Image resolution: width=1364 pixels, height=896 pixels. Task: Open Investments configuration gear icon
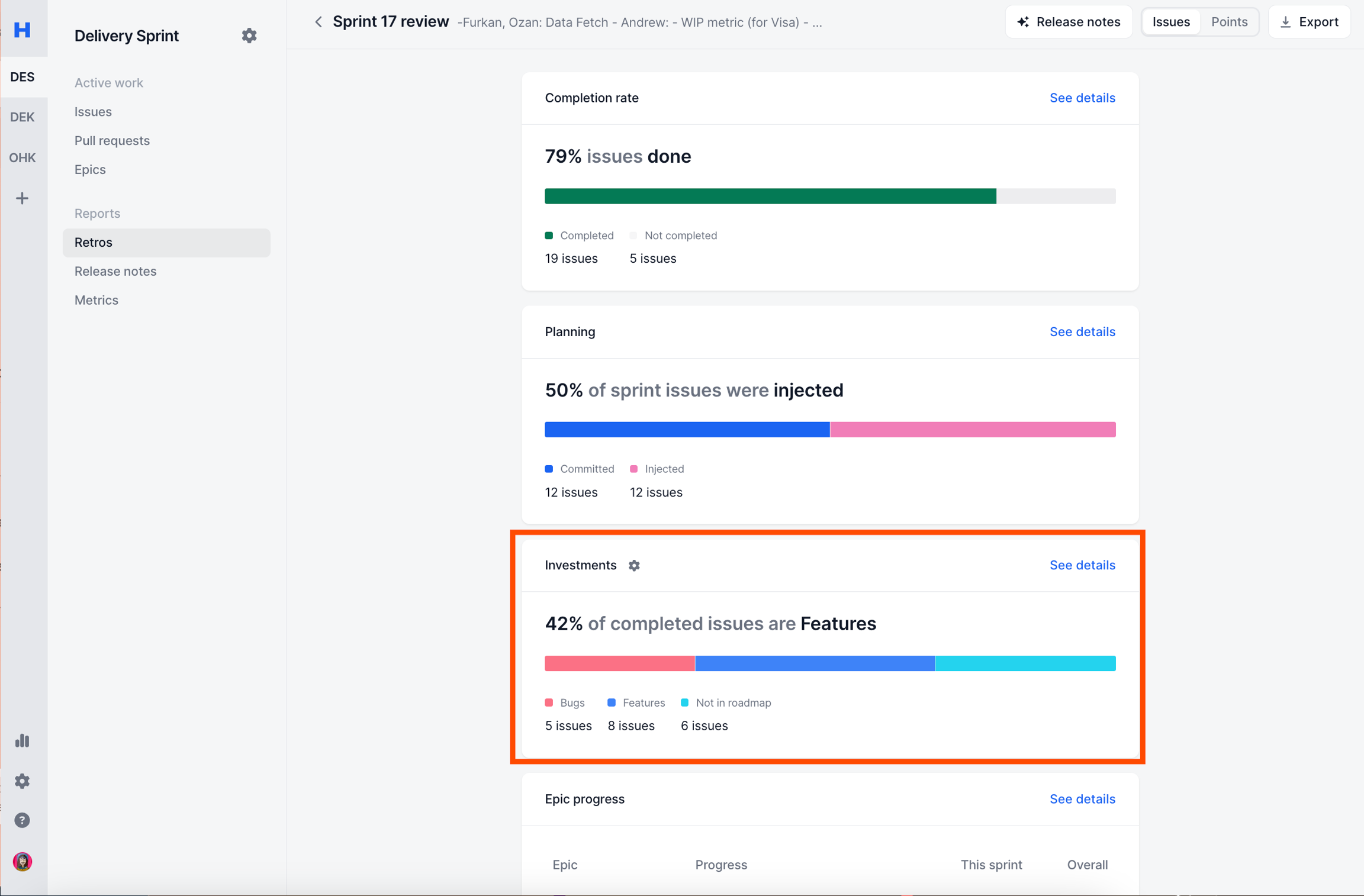coord(634,565)
